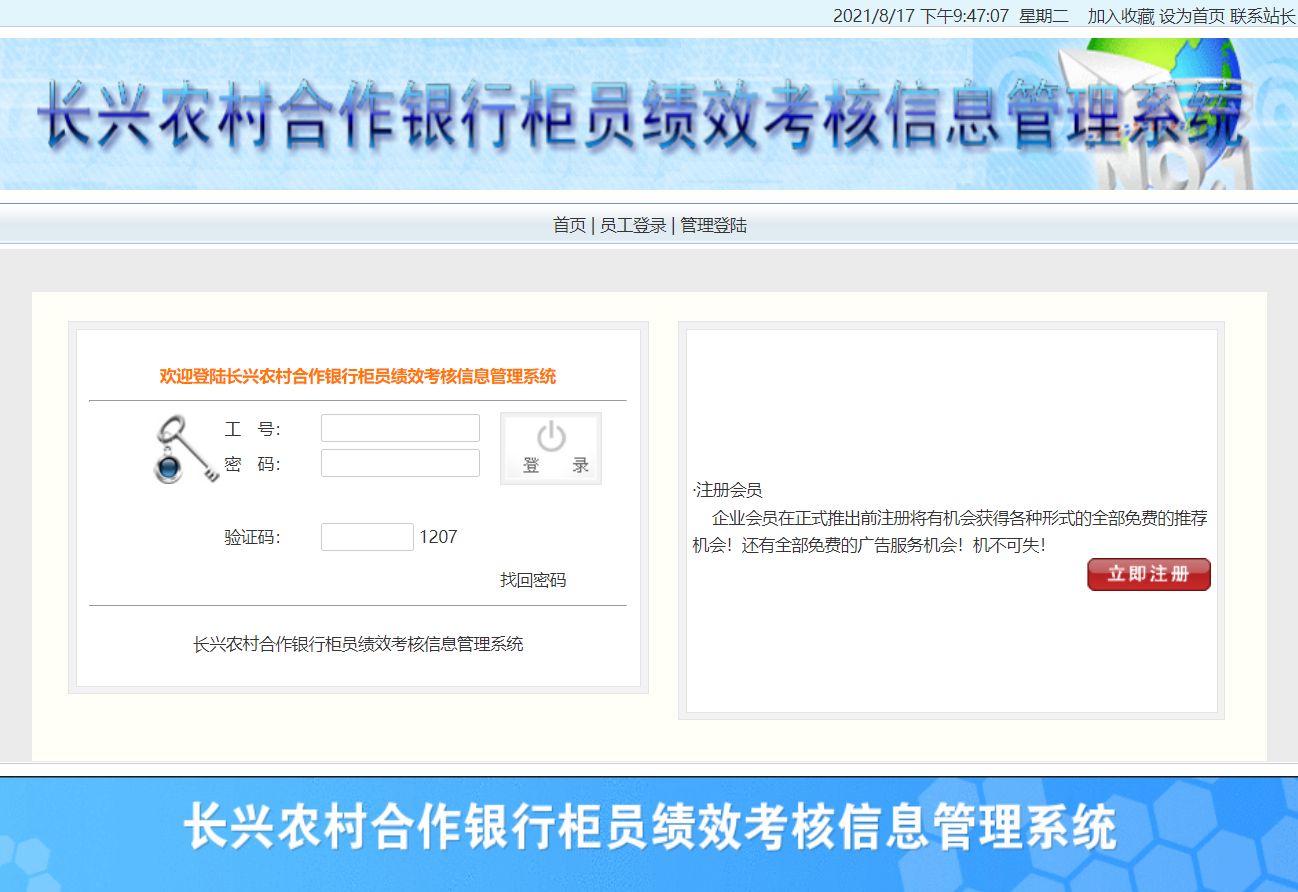The height and width of the screenshot is (892, 1298).
Task: Select the 首页 navigation item
Action: 570,225
